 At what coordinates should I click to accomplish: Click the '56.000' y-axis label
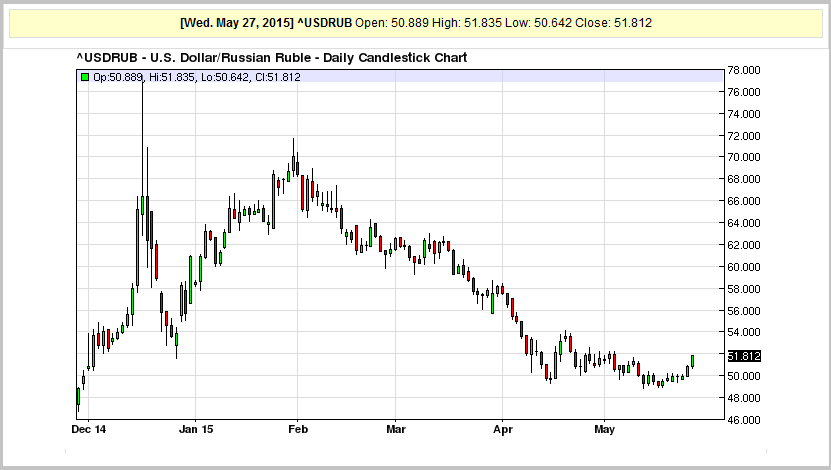pyautogui.click(x=744, y=311)
